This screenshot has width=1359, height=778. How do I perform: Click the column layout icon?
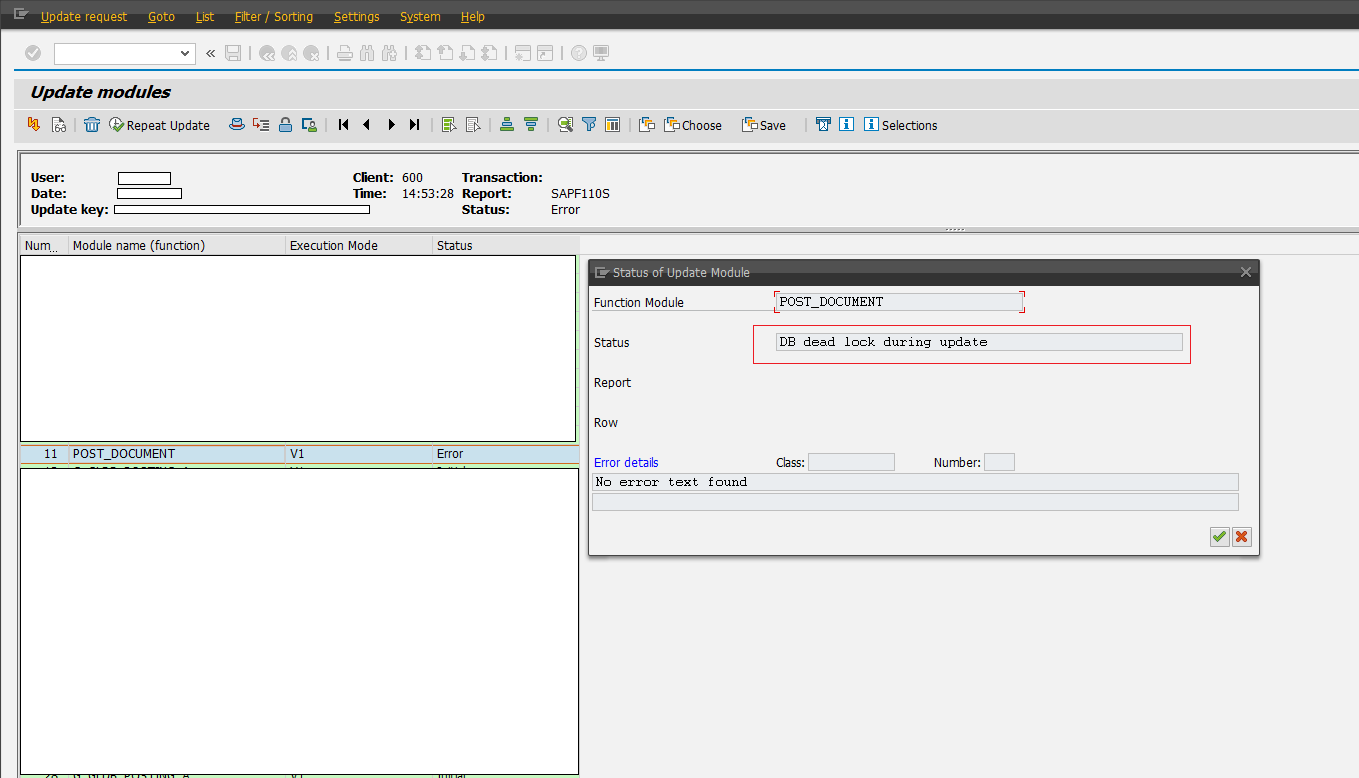pyautogui.click(x=613, y=125)
